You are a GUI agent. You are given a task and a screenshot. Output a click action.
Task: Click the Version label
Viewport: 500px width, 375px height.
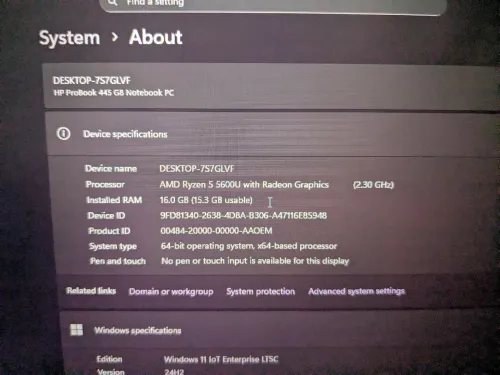pyautogui.click(x=111, y=371)
